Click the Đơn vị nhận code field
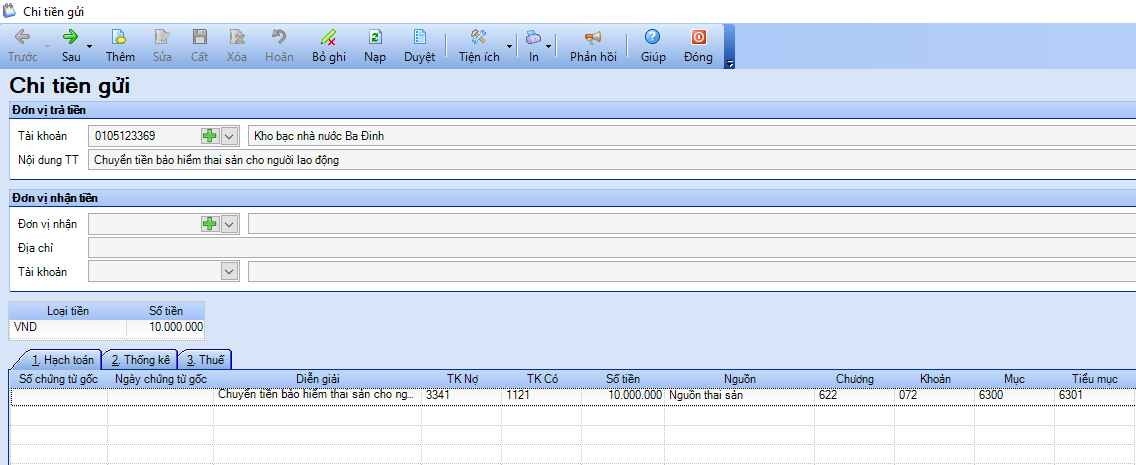This screenshot has width=1136, height=465. pos(145,224)
